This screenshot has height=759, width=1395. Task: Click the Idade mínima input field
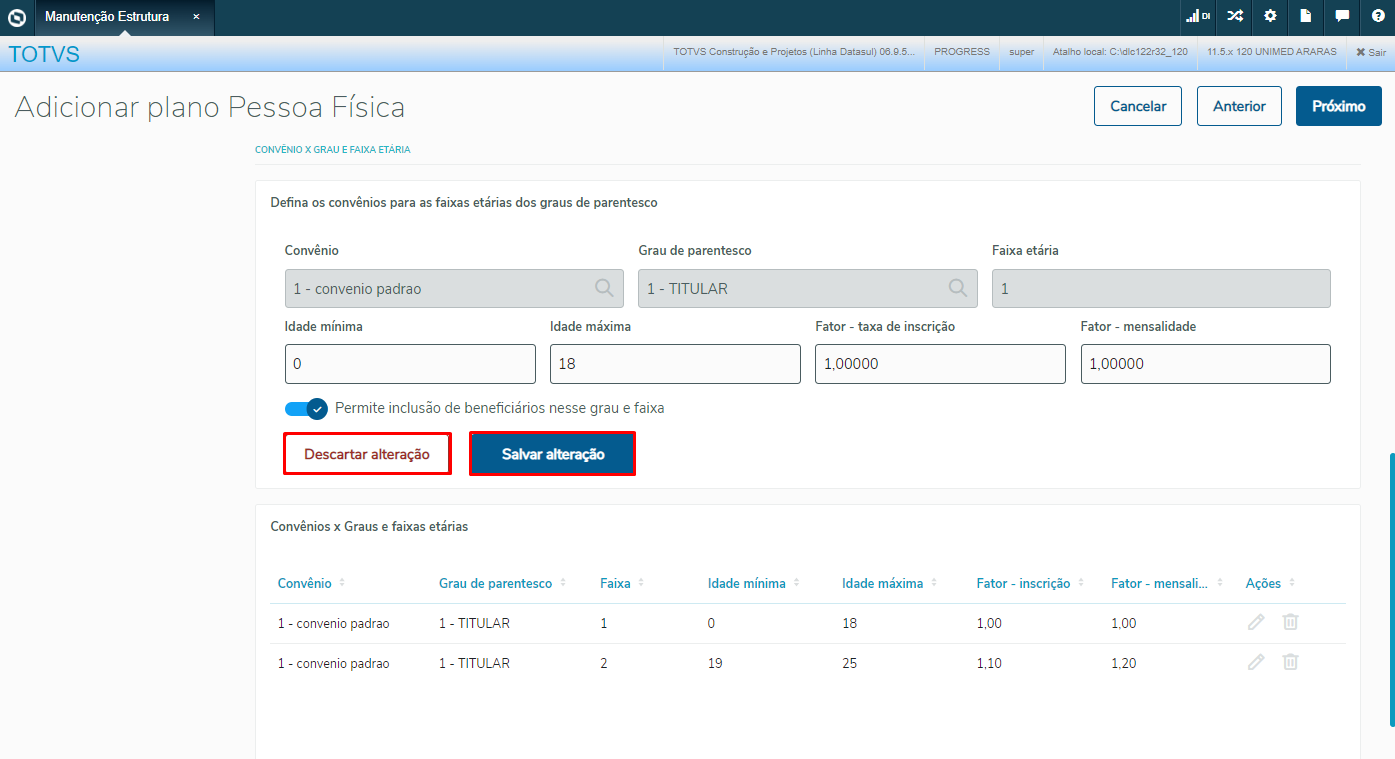pos(410,364)
